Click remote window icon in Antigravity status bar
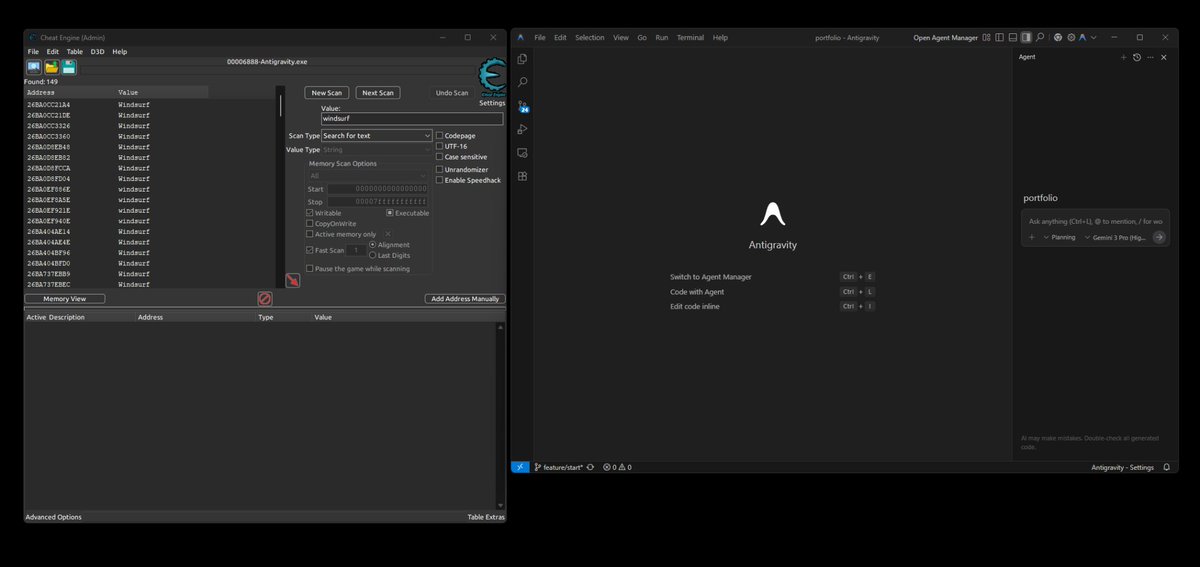The image size is (1200, 567). coord(521,467)
